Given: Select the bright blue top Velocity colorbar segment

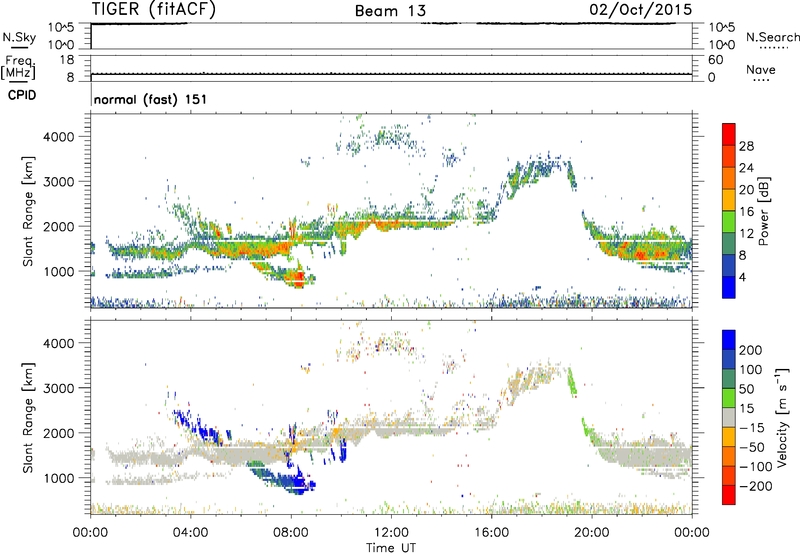Looking at the screenshot, I should 729,340.
